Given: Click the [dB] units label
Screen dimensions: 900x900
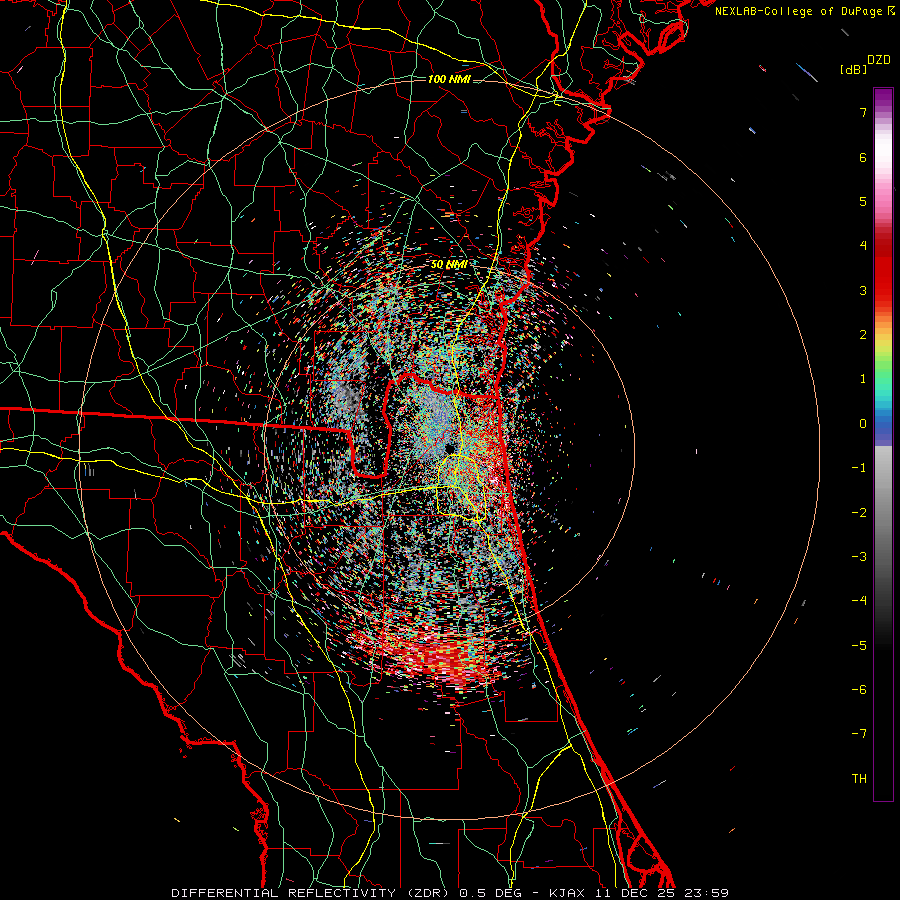Looking at the screenshot, I should point(853,69).
